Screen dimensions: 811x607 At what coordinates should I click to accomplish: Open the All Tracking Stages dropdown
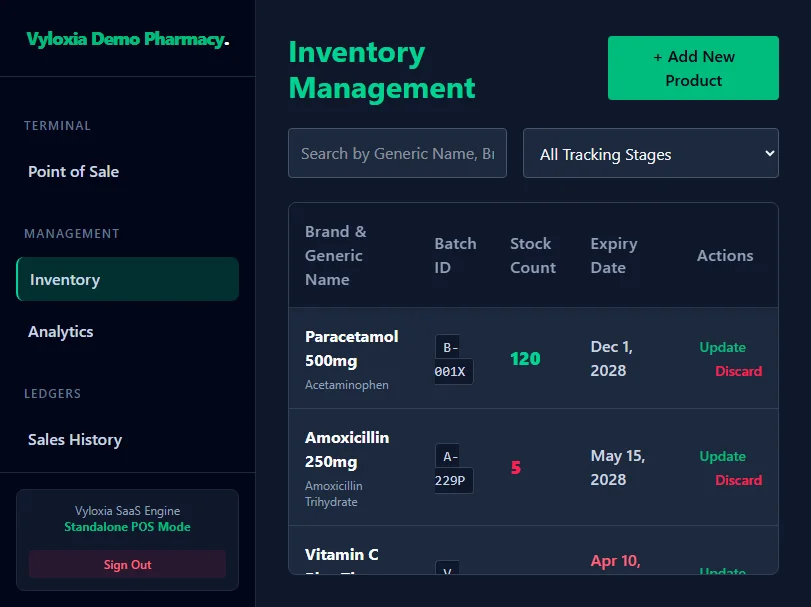click(x=651, y=153)
